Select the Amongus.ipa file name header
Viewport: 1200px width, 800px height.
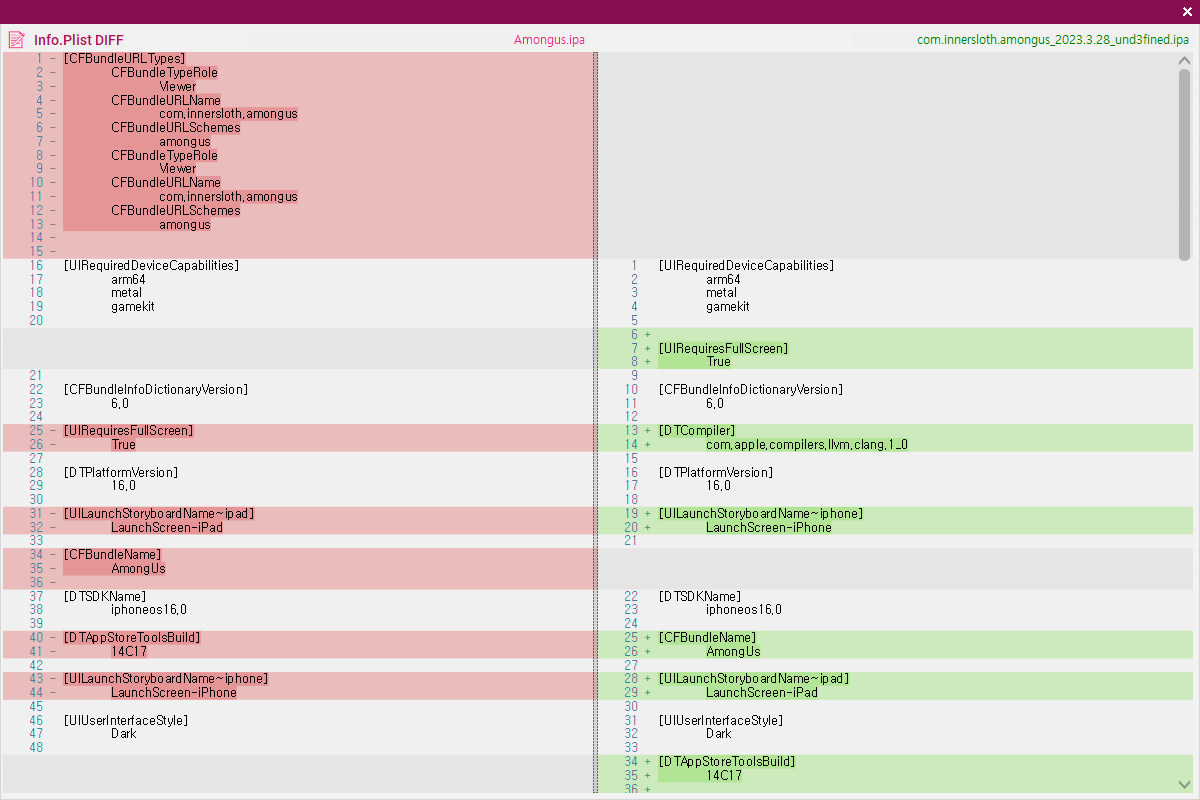click(x=549, y=40)
